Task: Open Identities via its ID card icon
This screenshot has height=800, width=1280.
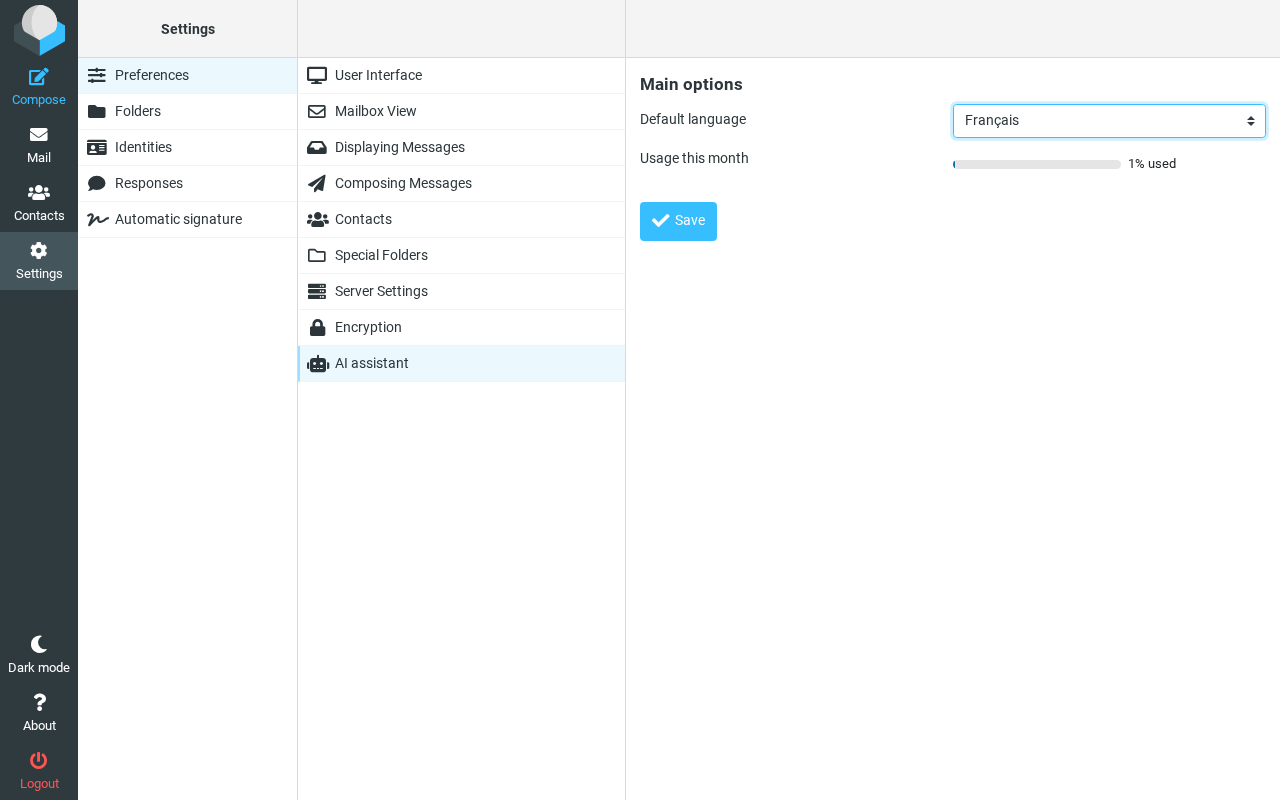Action: point(97,147)
